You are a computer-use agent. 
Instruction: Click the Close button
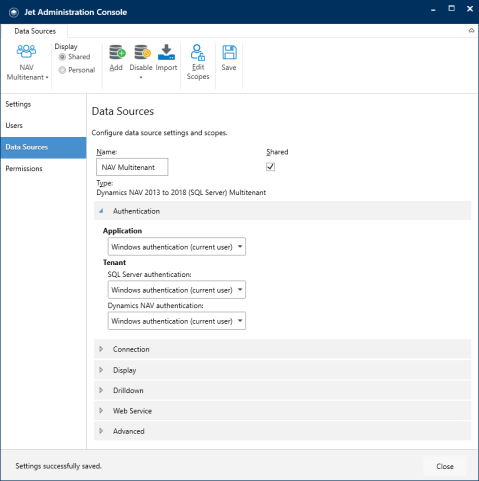pos(445,466)
